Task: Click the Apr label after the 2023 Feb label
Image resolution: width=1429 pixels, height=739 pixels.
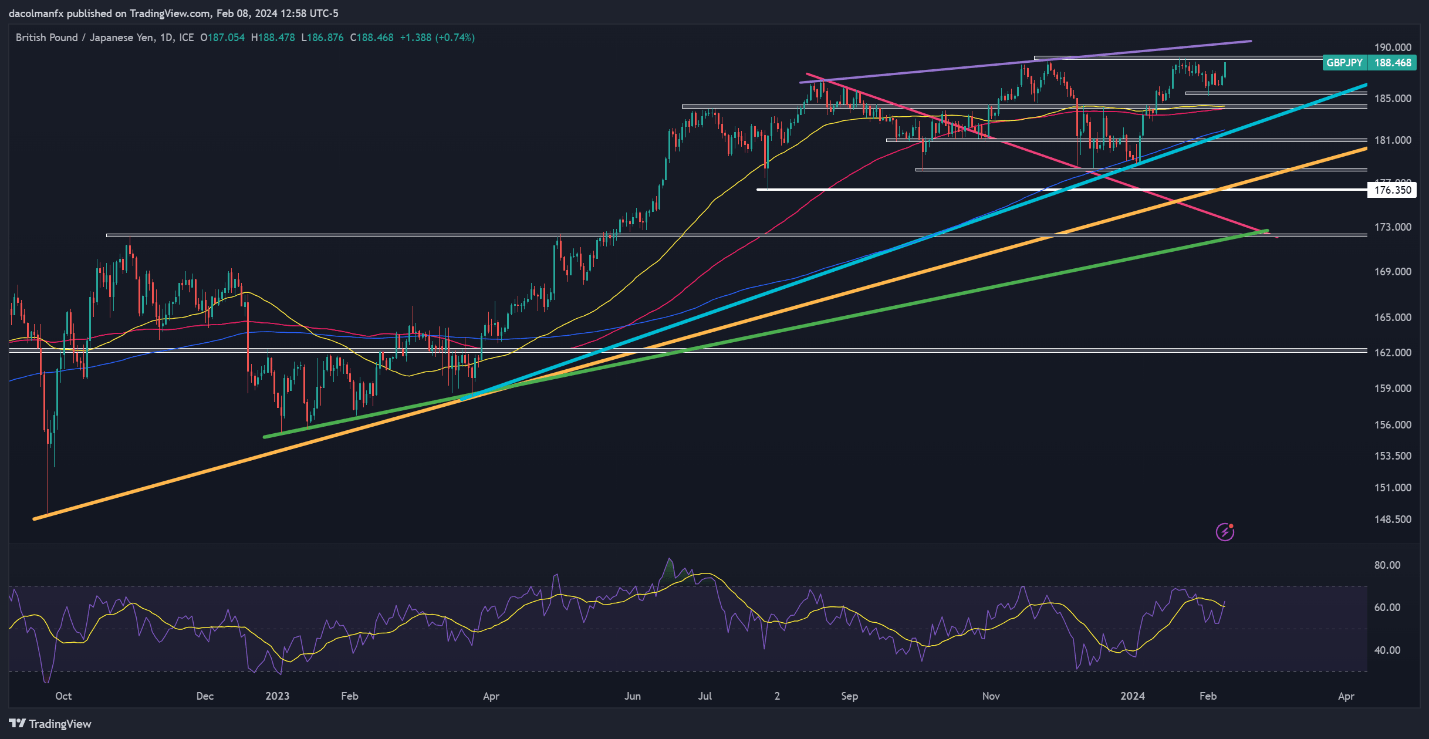Action: click(x=490, y=694)
